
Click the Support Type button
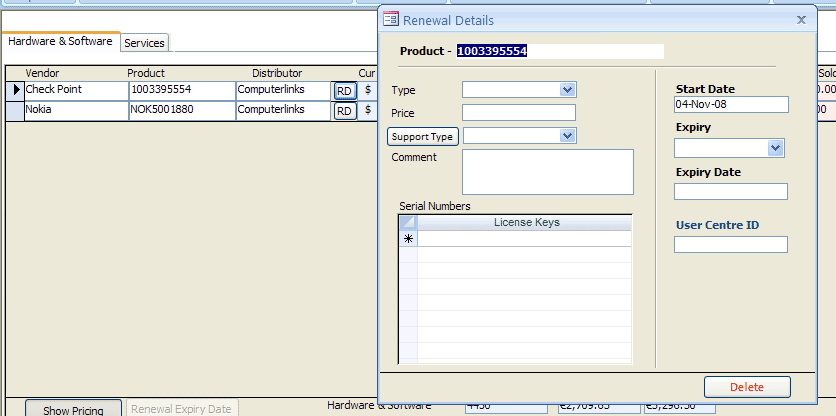[x=422, y=137]
